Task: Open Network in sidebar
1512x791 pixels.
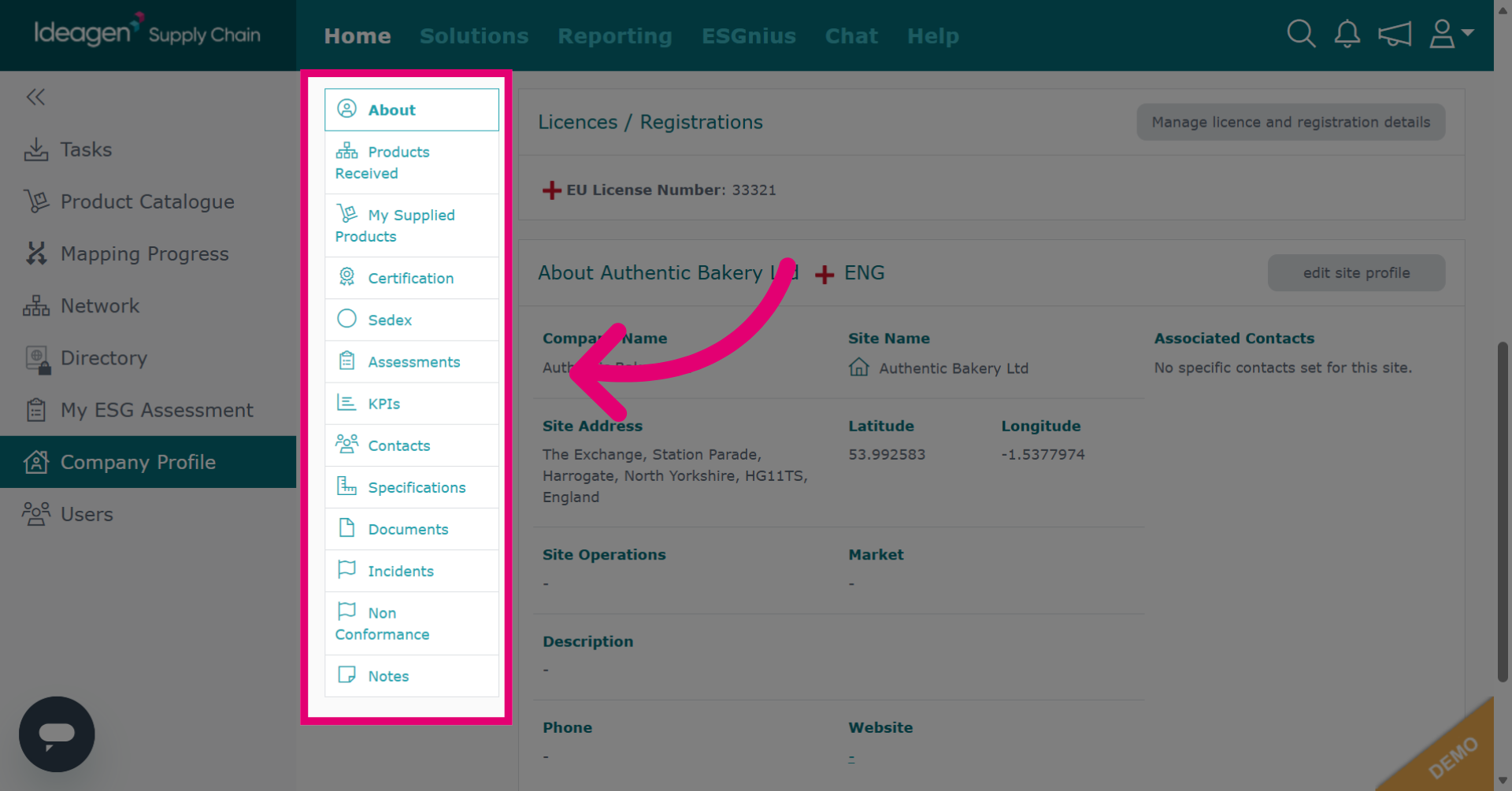Action: (148, 305)
